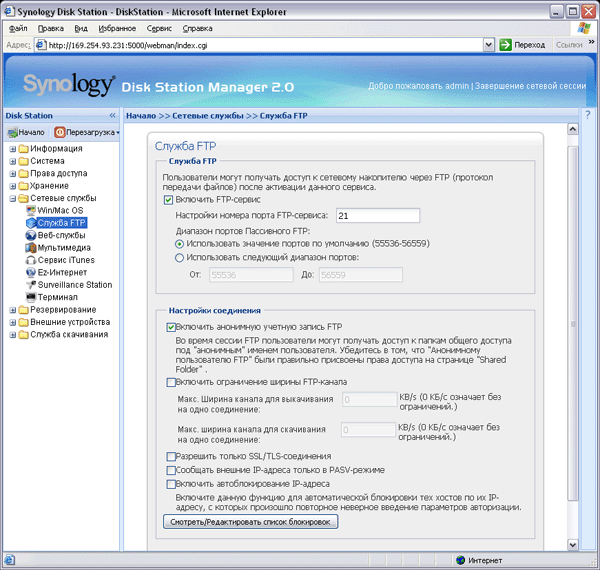Open the Сервис menu
The width and height of the screenshot is (600, 570).
coord(159,28)
